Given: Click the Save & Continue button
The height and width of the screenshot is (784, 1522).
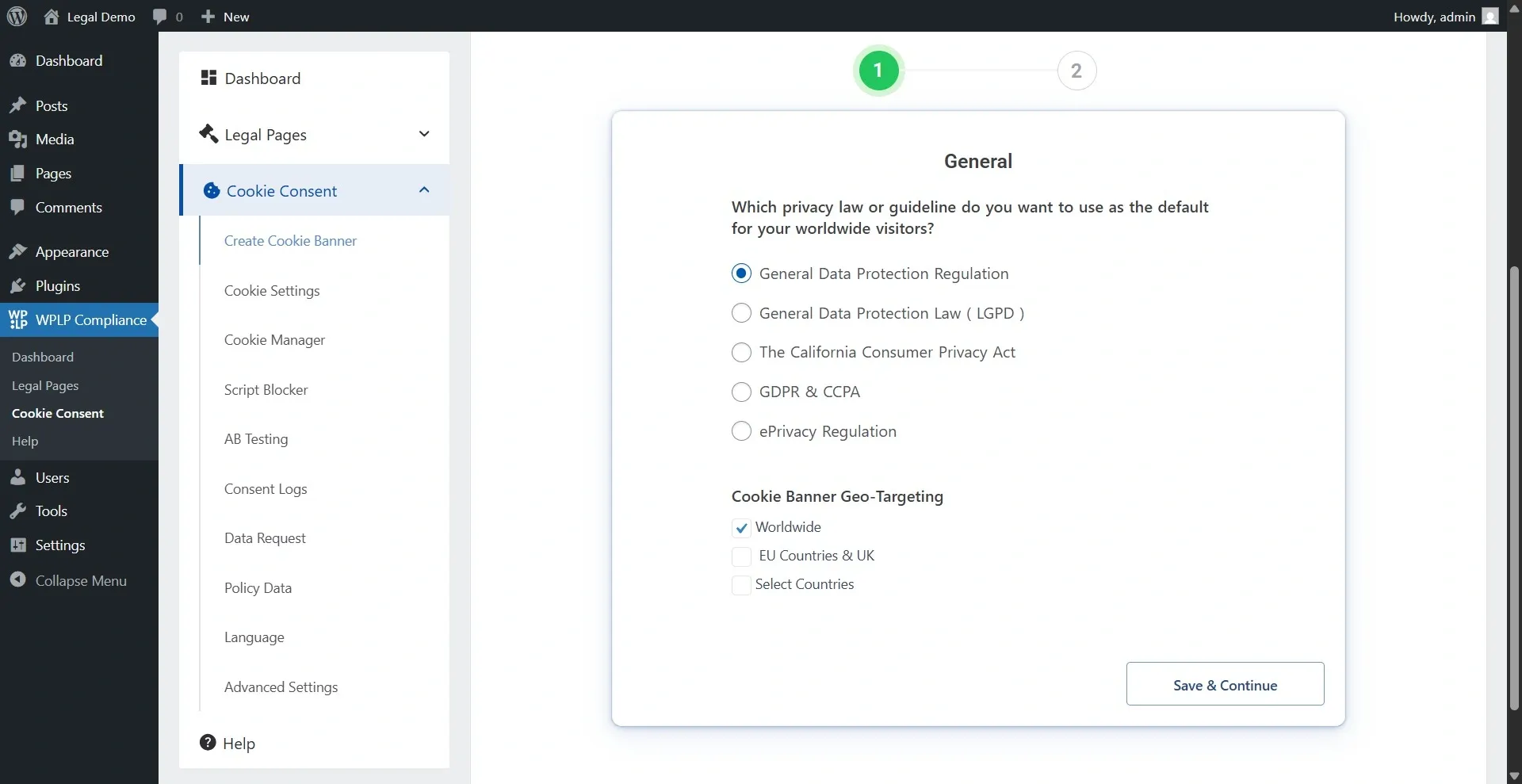Looking at the screenshot, I should (1225, 683).
